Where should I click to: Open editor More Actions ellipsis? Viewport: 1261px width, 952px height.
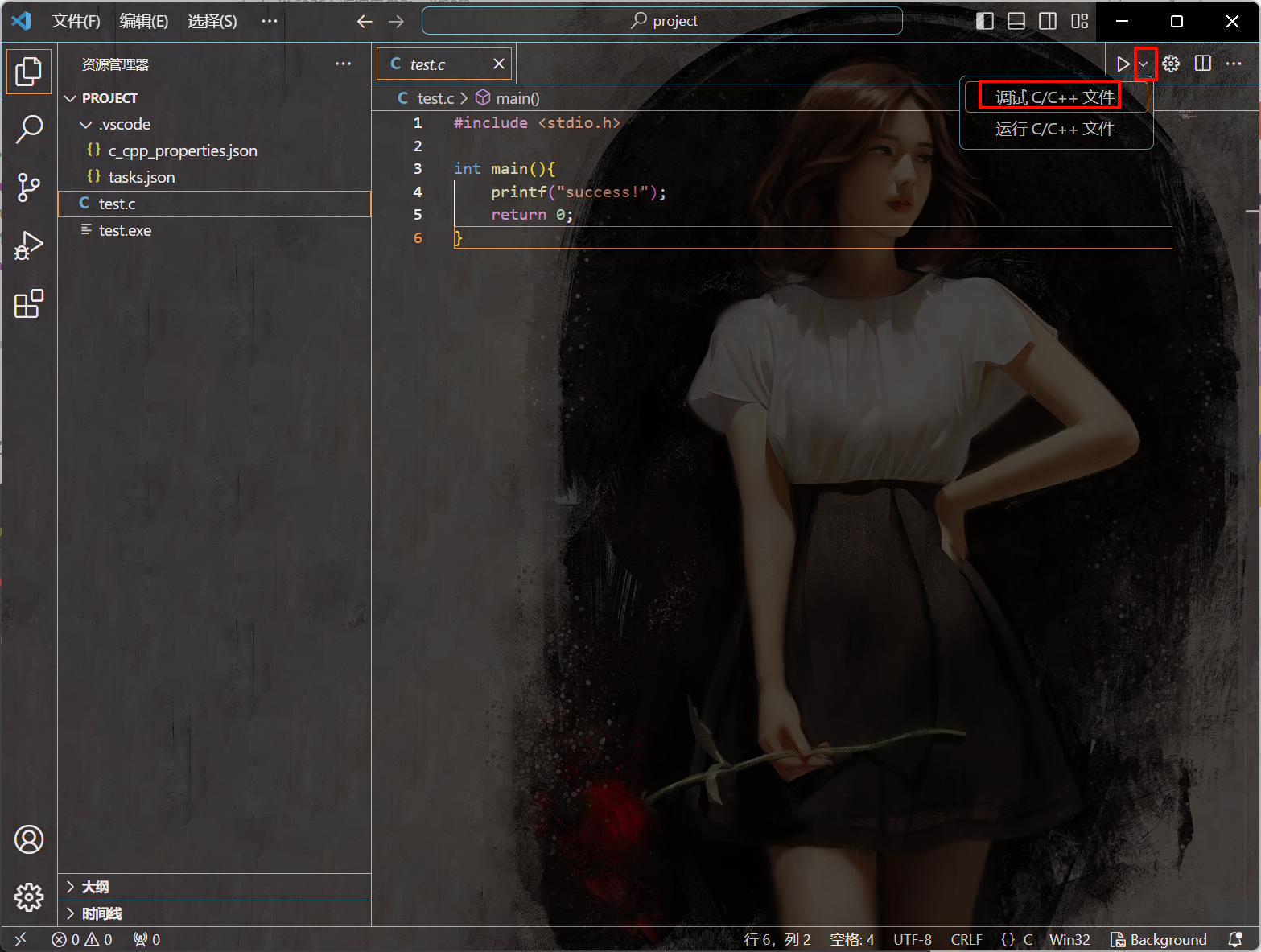tap(1234, 64)
